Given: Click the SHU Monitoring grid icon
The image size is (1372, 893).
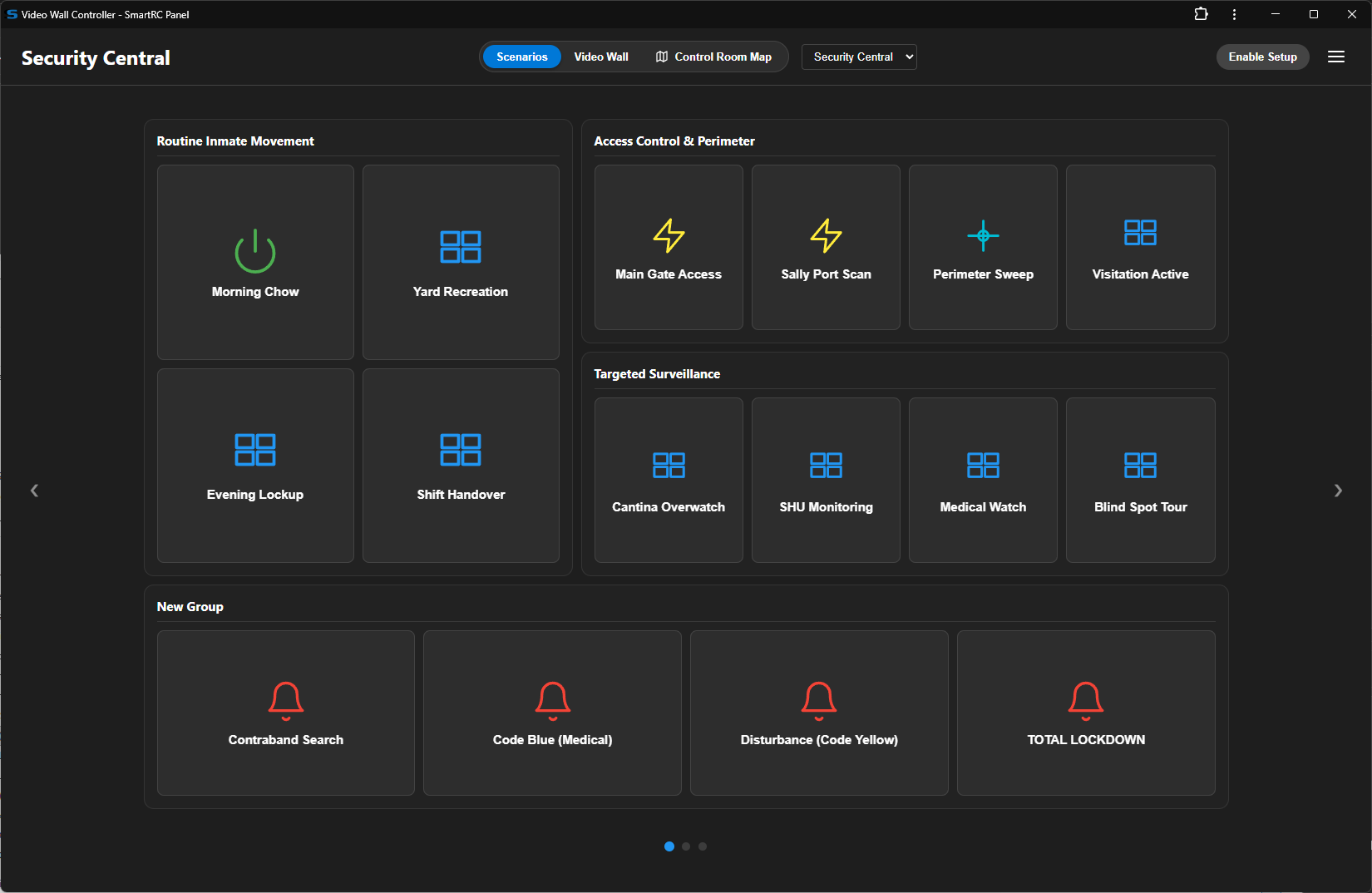Looking at the screenshot, I should [x=826, y=466].
